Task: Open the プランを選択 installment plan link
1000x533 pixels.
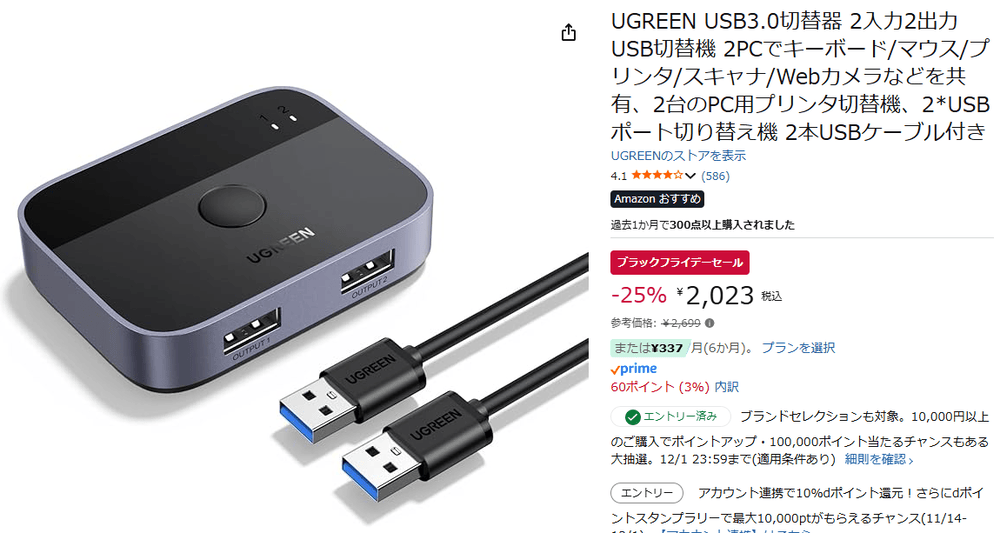Action: tap(798, 347)
